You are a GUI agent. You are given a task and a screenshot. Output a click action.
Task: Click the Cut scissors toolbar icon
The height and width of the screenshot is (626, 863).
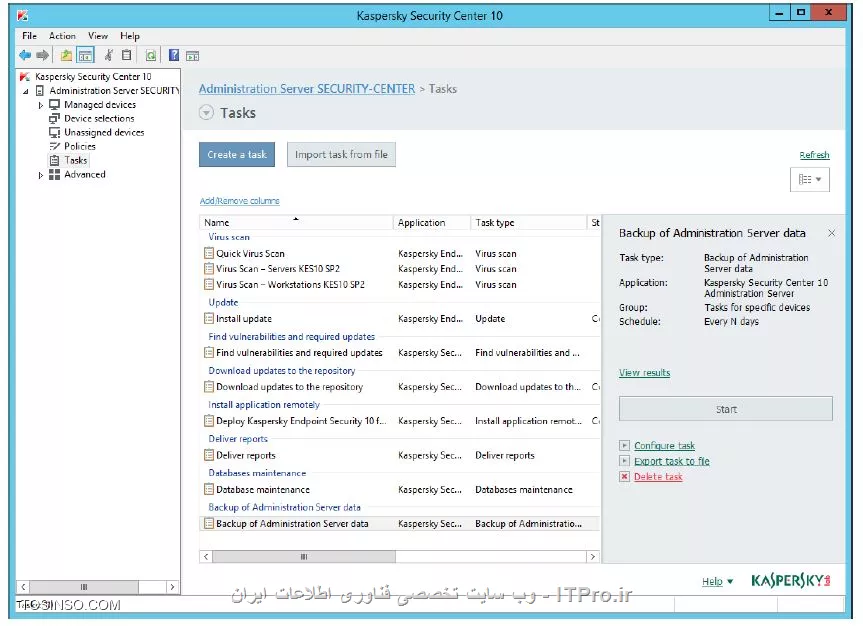coord(108,55)
